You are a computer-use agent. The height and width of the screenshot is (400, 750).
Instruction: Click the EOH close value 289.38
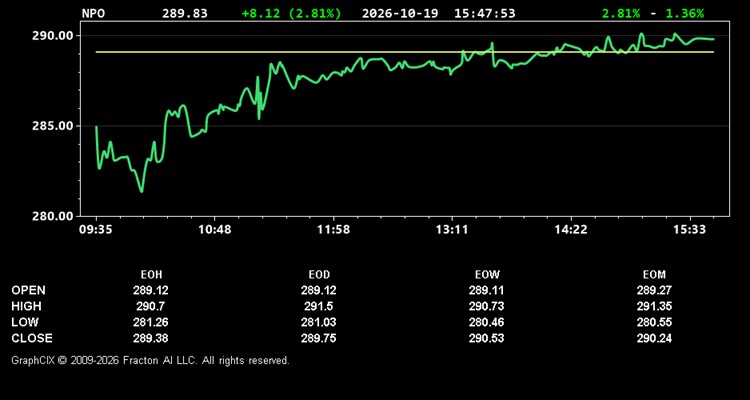click(x=151, y=338)
